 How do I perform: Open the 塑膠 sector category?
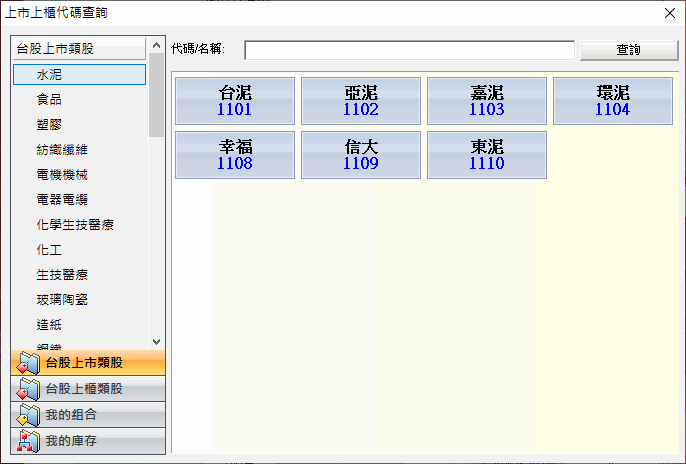pyautogui.click(x=49, y=124)
